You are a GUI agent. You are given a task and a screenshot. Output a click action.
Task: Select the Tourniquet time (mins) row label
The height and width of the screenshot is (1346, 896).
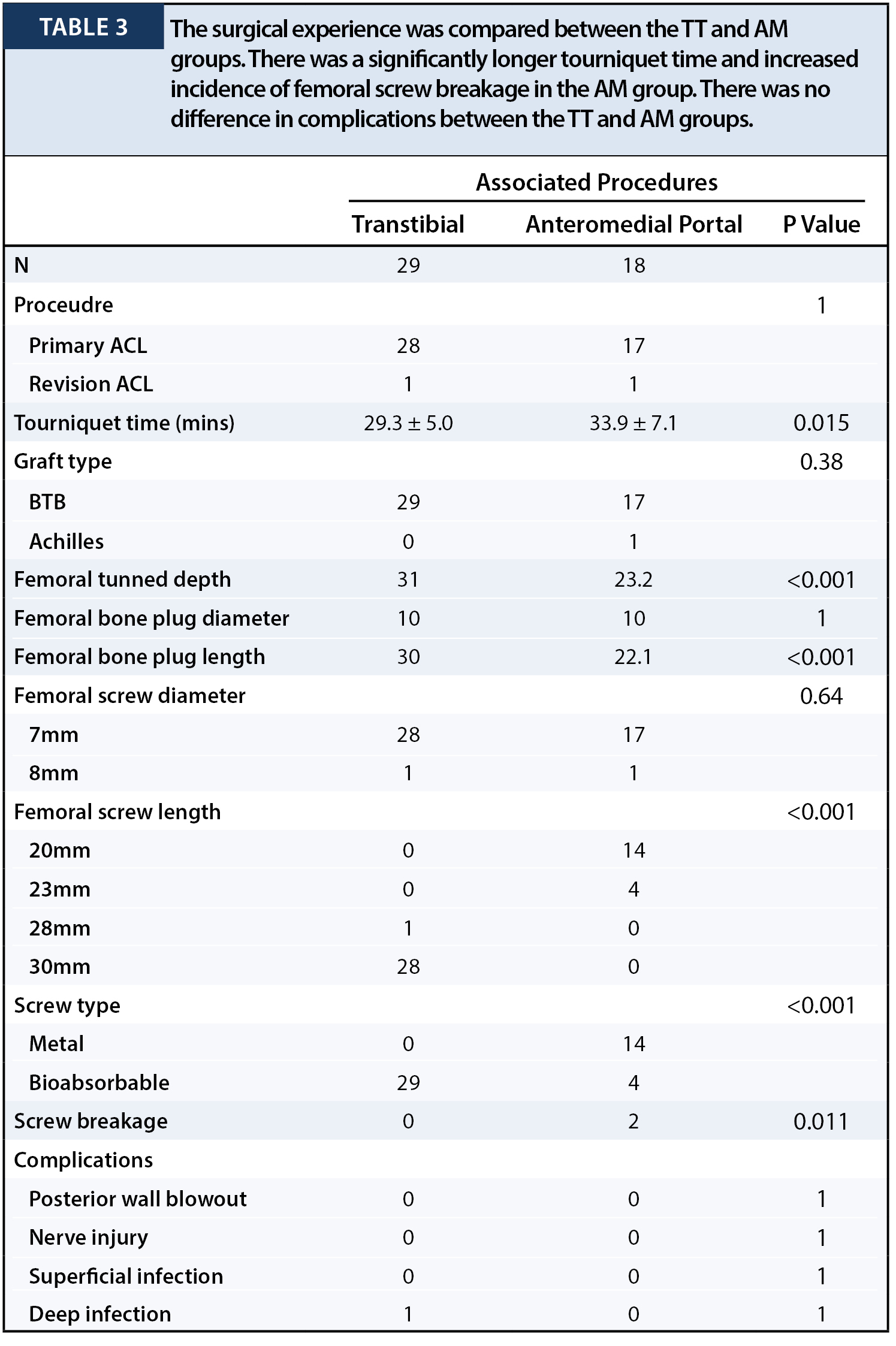click(124, 423)
